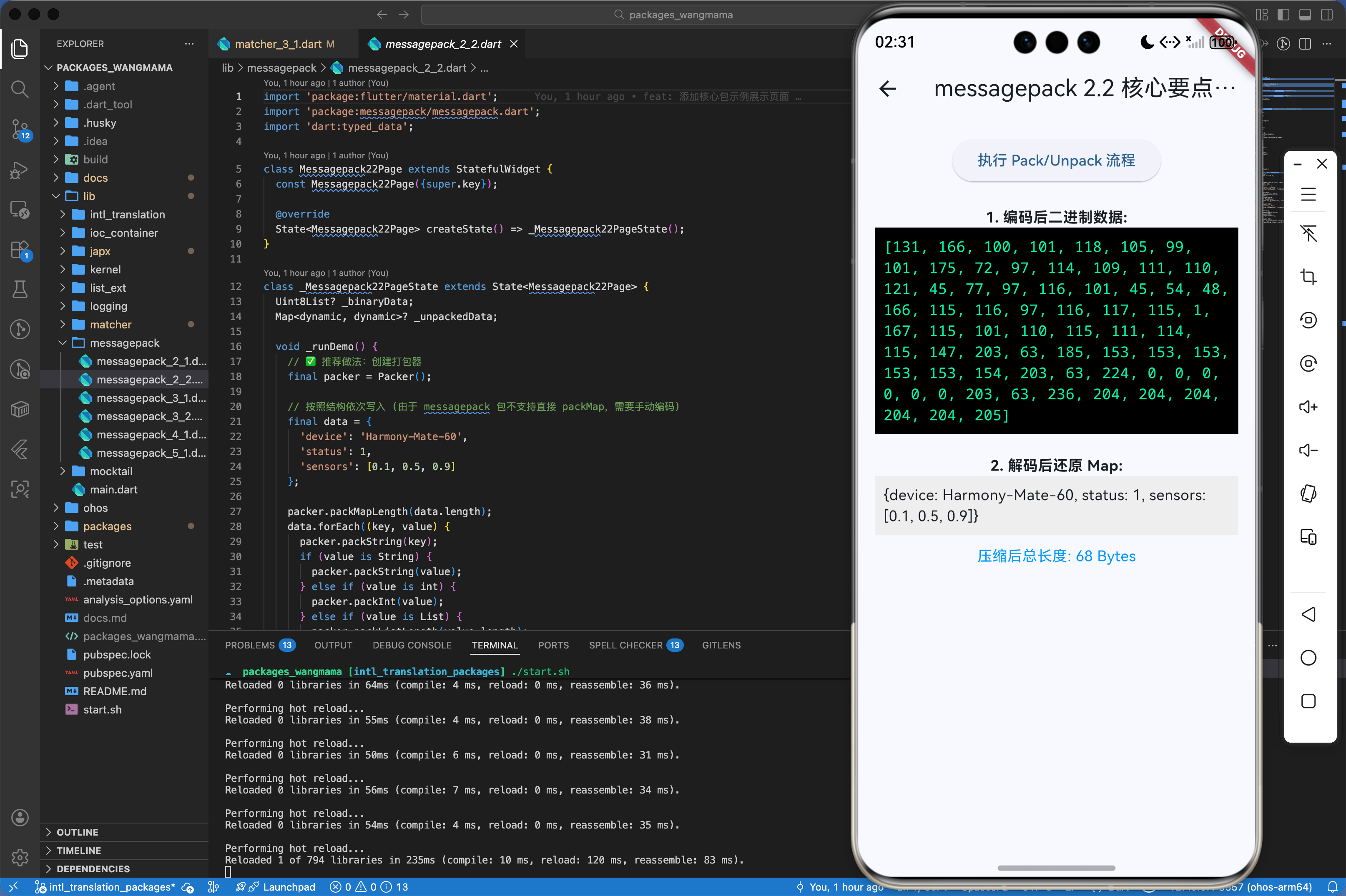Open Source Control view with 12 badge

(x=20, y=129)
